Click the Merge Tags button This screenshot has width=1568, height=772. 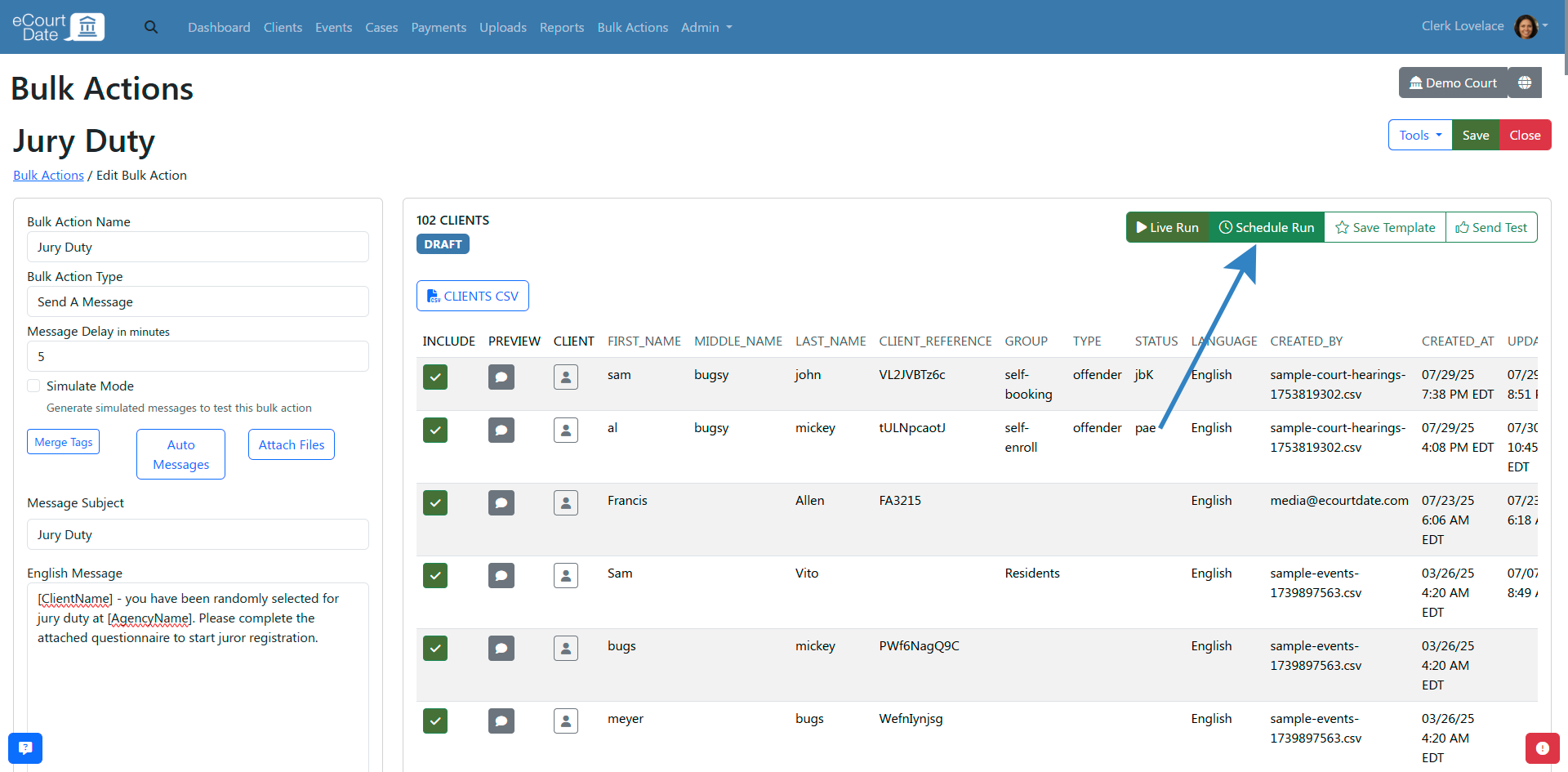tap(64, 442)
